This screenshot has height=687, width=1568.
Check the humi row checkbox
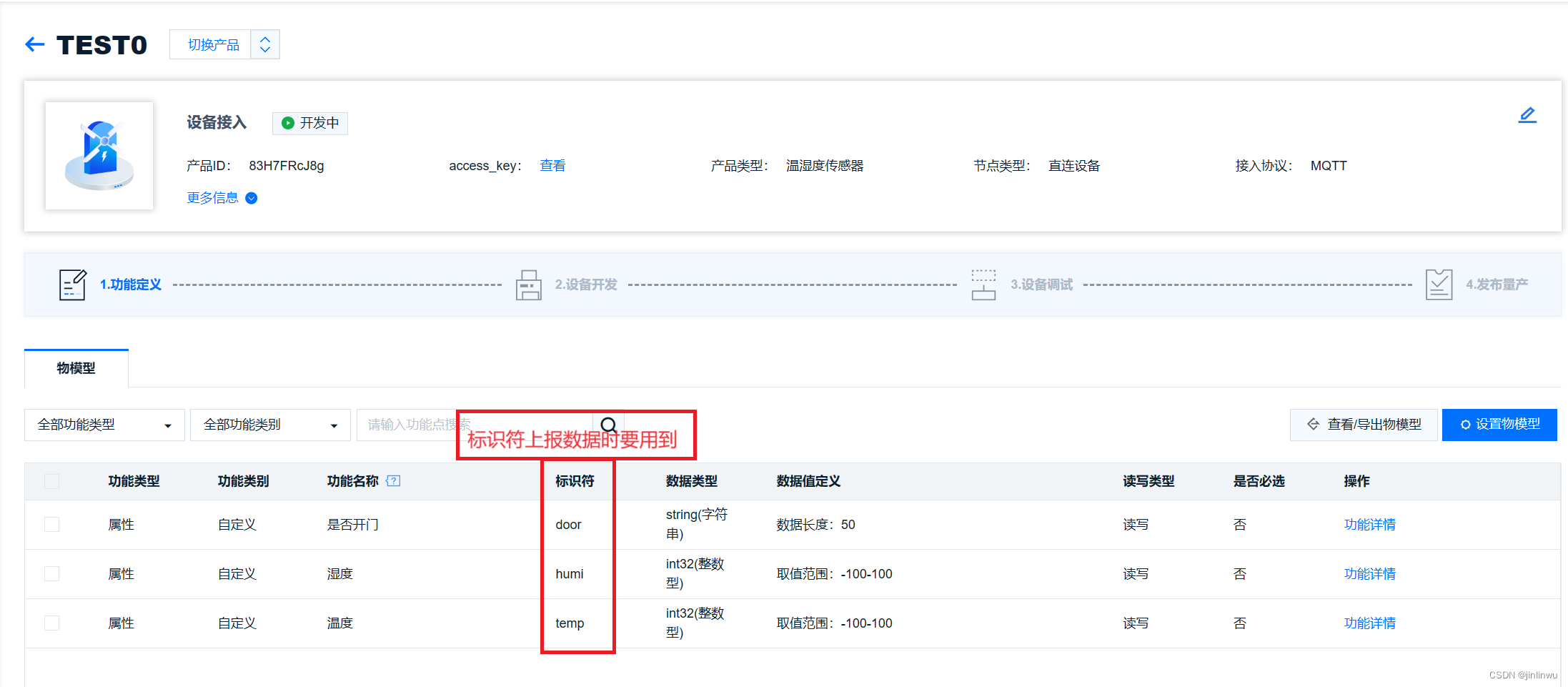pos(51,573)
